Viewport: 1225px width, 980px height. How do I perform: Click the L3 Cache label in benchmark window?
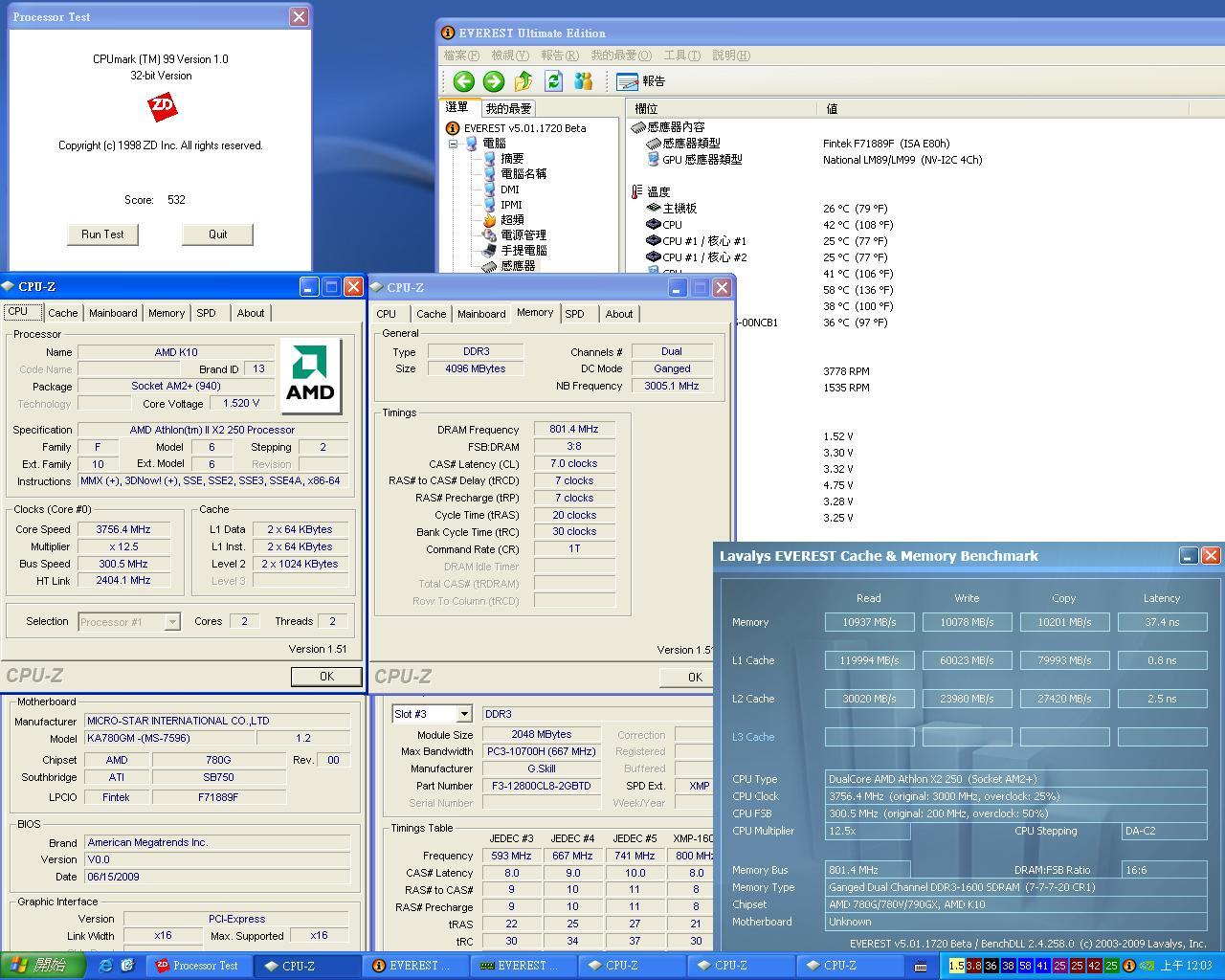753,737
